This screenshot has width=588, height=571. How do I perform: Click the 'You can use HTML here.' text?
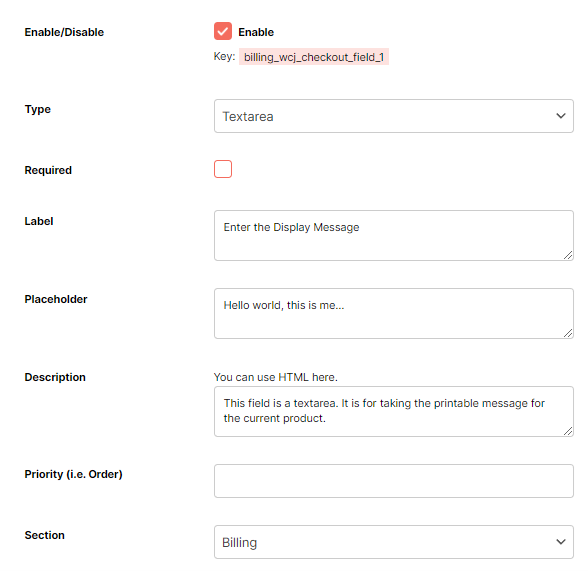pyautogui.click(x=276, y=377)
